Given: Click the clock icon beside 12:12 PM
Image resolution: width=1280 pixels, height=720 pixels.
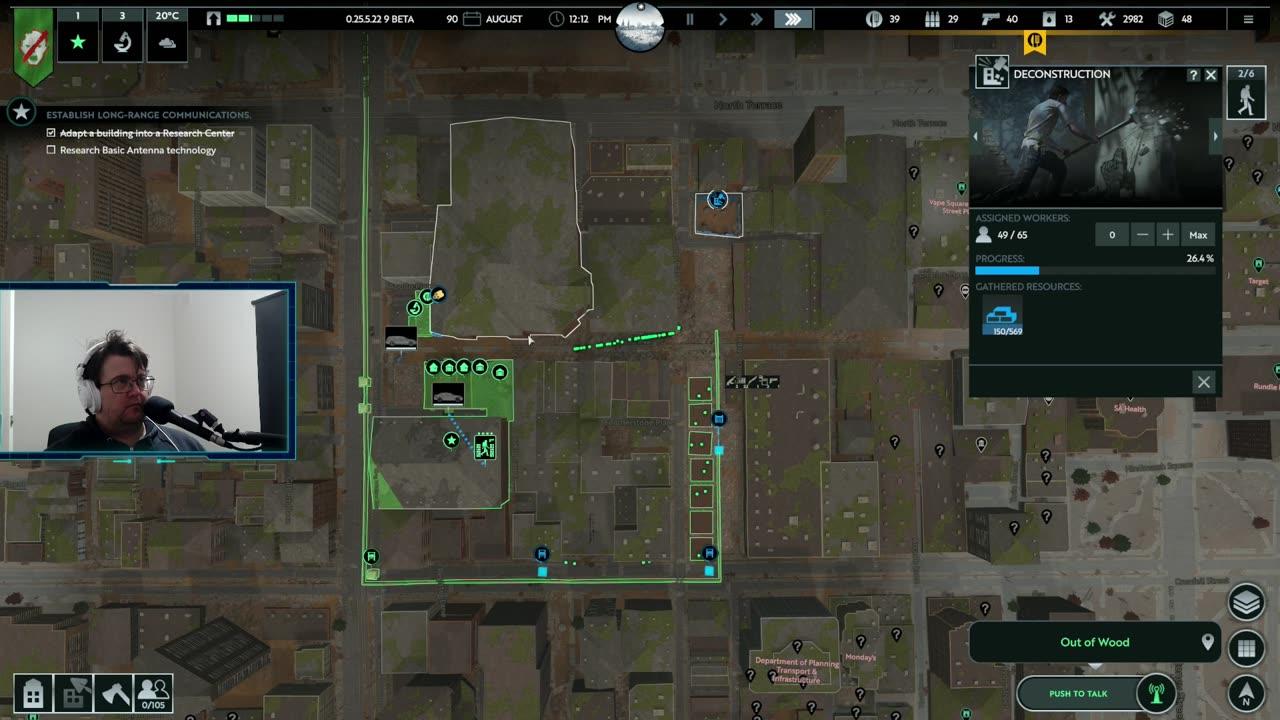Looking at the screenshot, I should 557,19.
